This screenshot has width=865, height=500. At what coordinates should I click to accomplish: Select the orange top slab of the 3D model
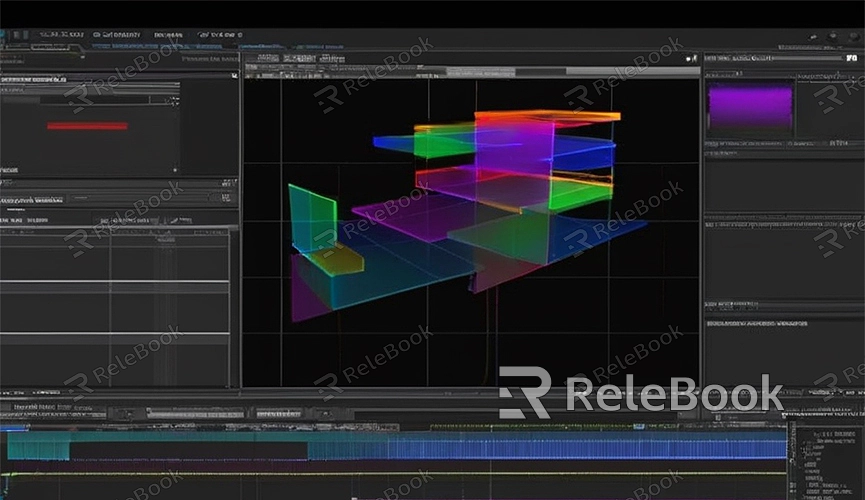547,116
